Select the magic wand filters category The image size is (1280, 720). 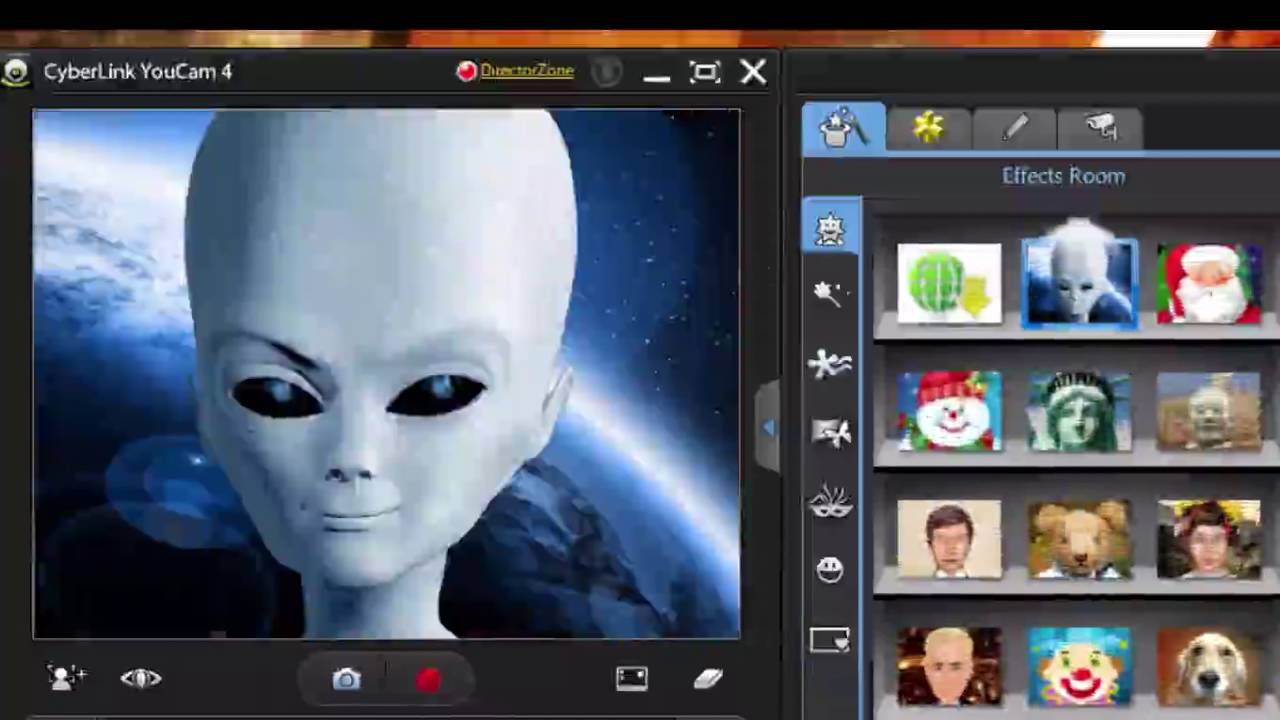830,293
